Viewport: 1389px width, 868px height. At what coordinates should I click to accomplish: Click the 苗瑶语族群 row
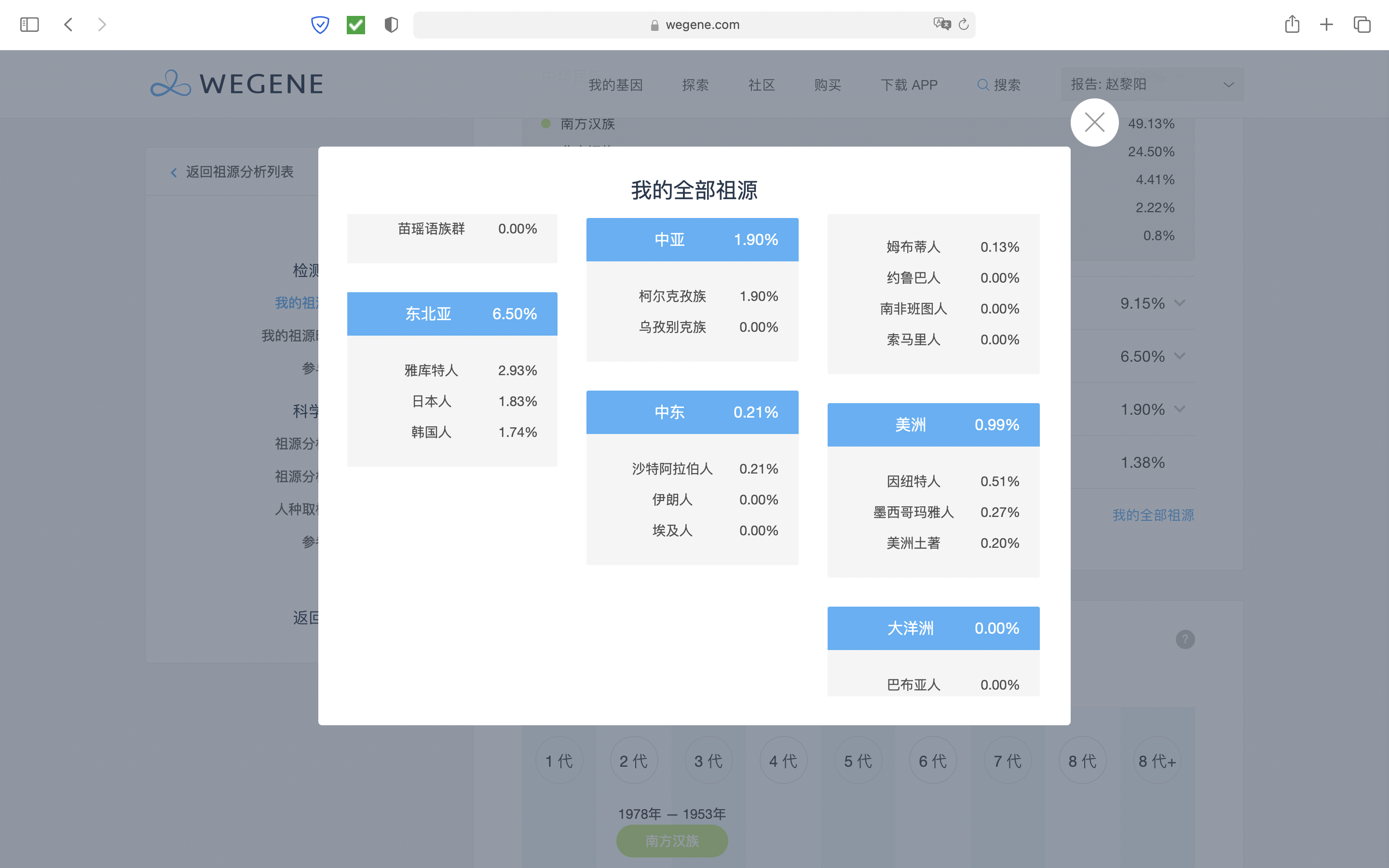click(x=452, y=229)
